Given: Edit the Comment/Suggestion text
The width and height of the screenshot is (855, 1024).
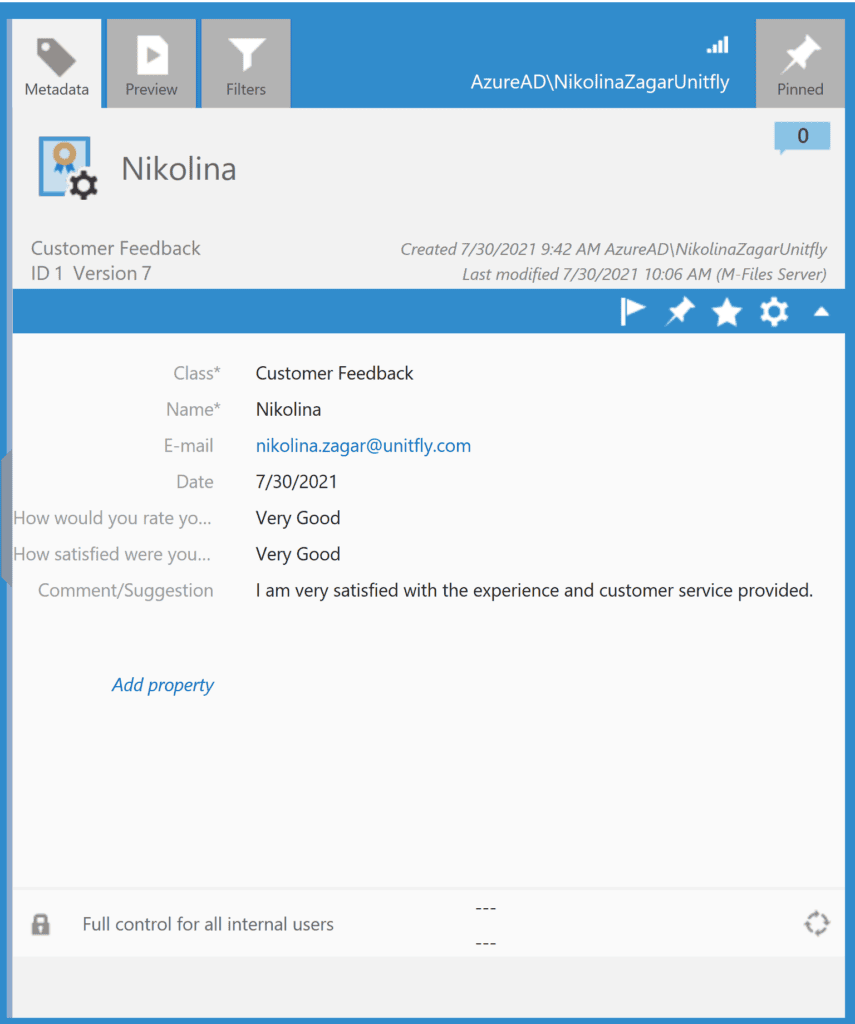Looking at the screenshot, I should pyautogui.click(x=534, y=590).
